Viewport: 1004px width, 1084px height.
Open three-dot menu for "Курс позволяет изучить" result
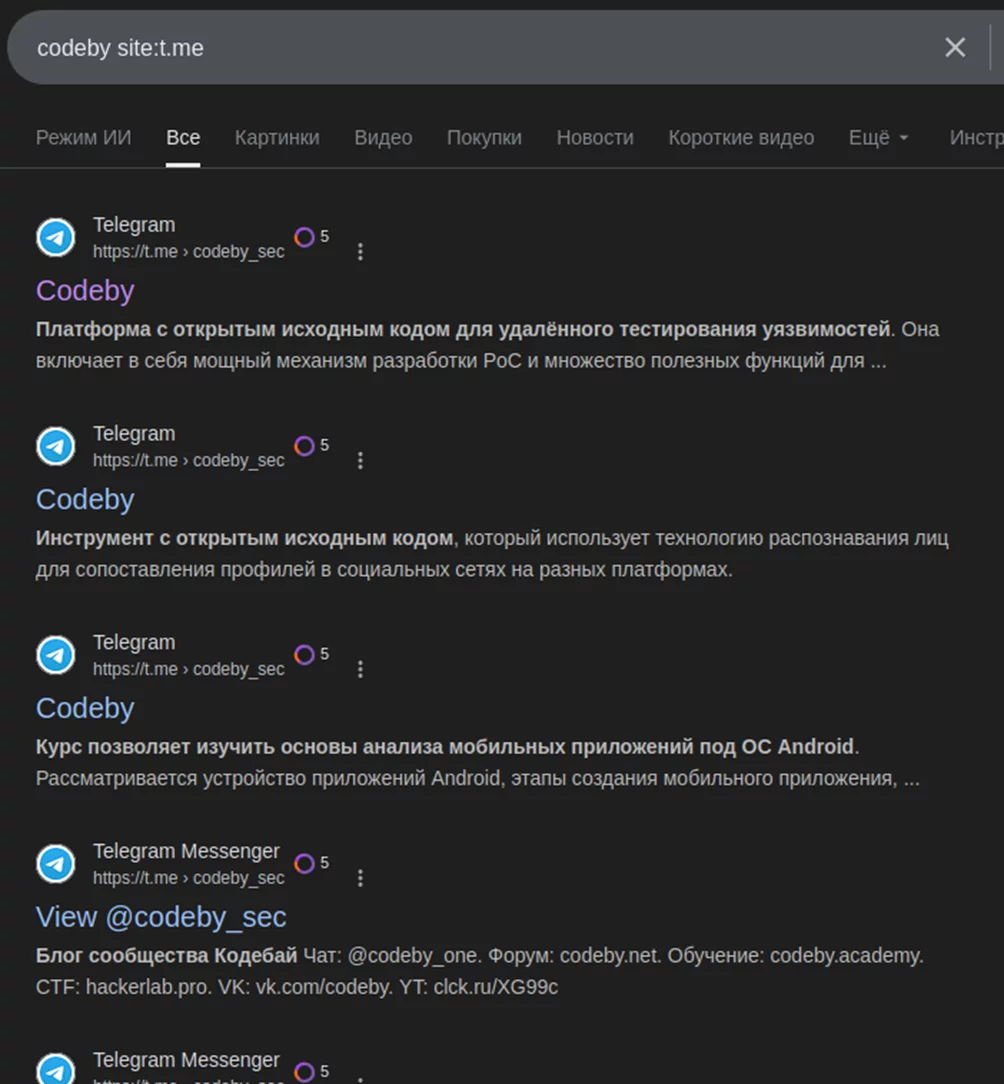click(361, 670)
